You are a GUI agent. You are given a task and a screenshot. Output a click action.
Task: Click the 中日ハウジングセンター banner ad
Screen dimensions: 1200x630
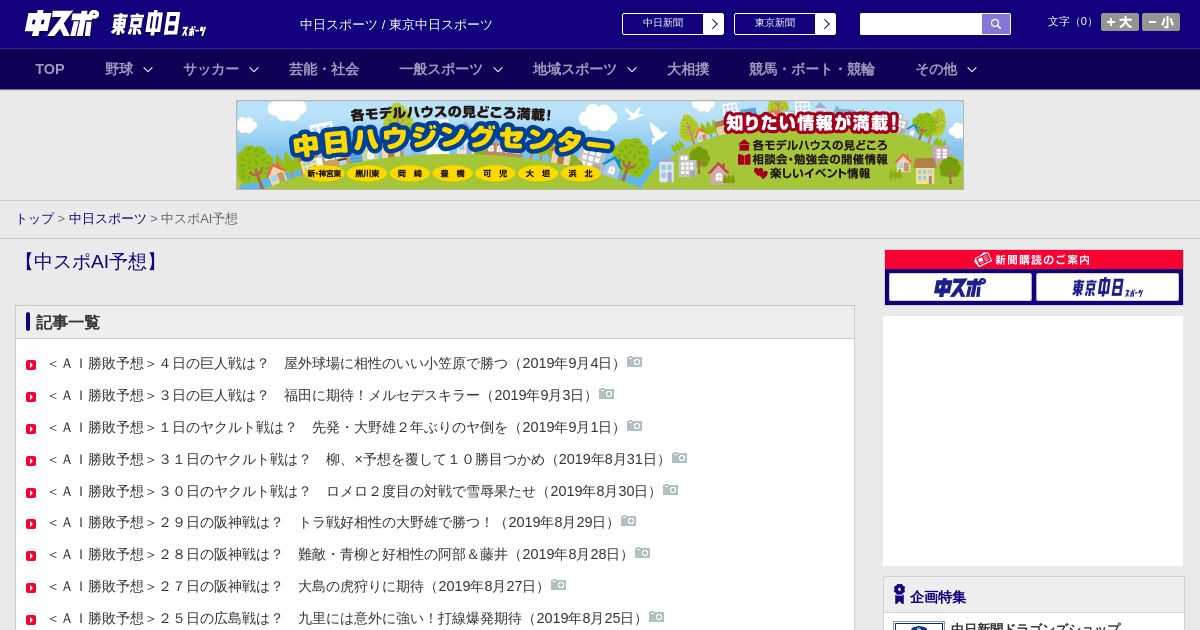(x=600, y=145)
